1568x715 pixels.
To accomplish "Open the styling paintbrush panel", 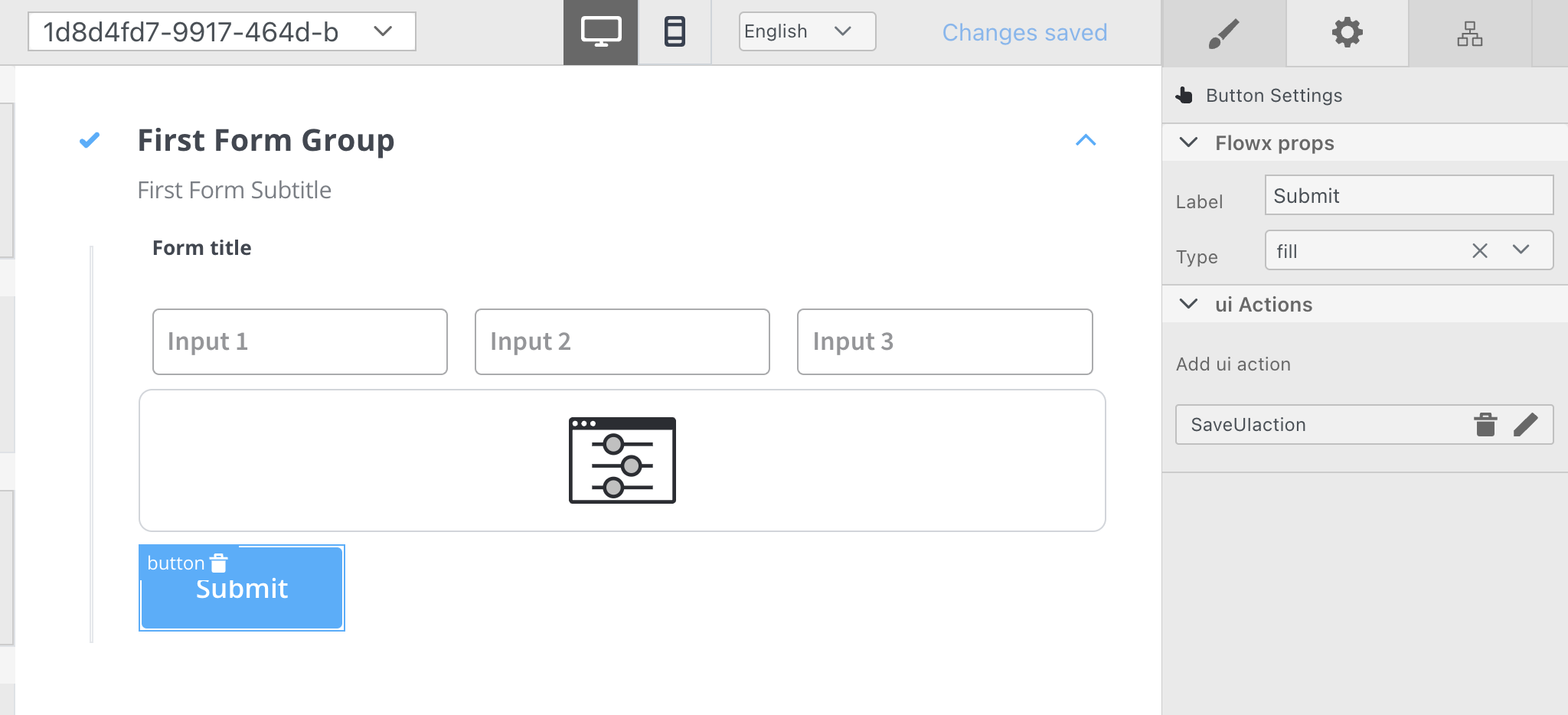I will tap(1223, 32).
